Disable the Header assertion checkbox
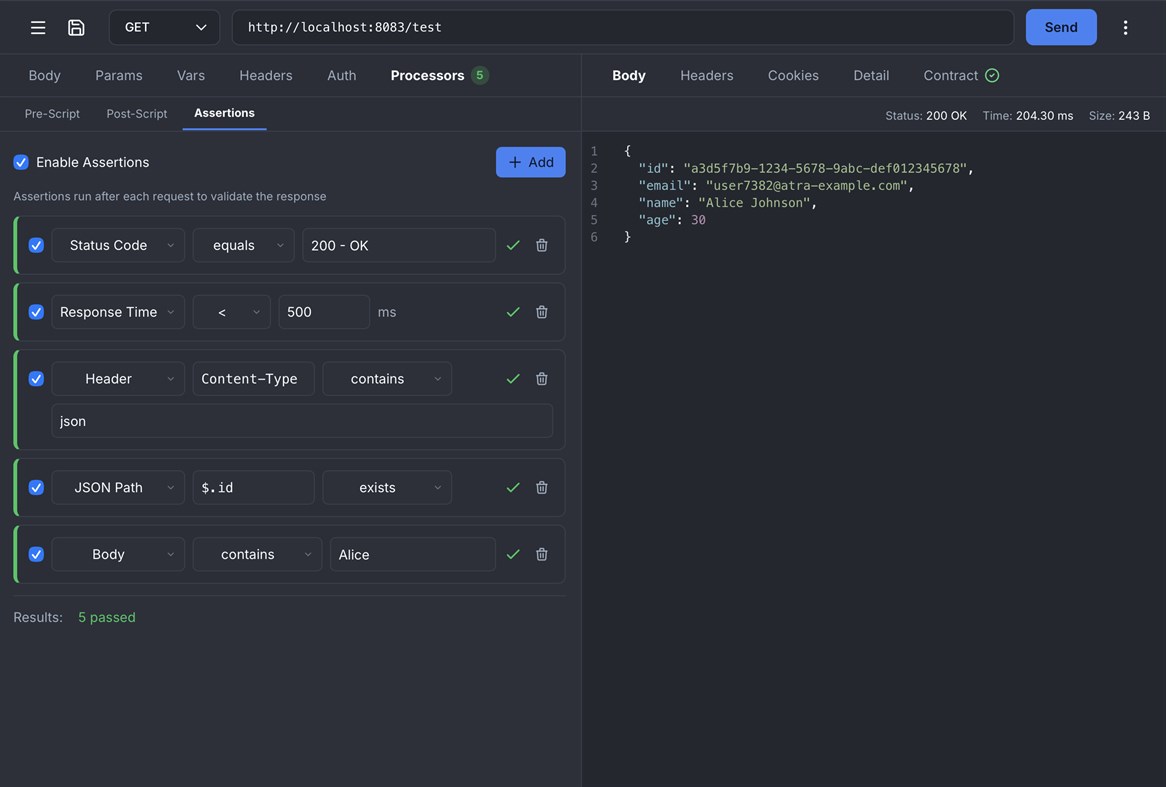This screenshot has width=1166, height=787. pos(36,379)
